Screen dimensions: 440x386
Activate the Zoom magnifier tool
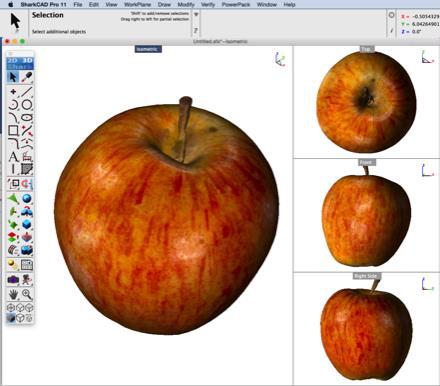(27, 294)
